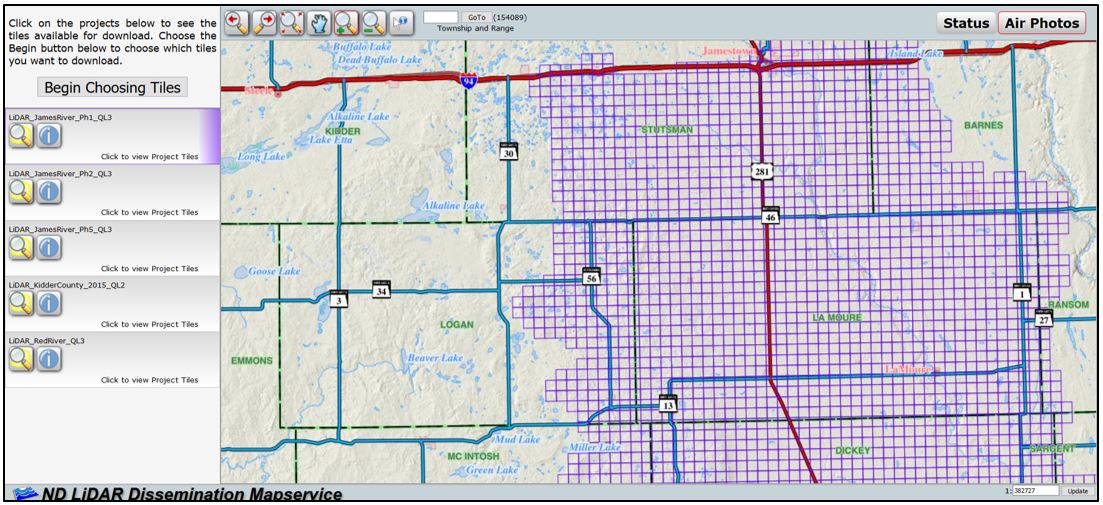This screenshot has height=505, width=1103.
Task: Go to the previous map extent
Action: [236, 22]
